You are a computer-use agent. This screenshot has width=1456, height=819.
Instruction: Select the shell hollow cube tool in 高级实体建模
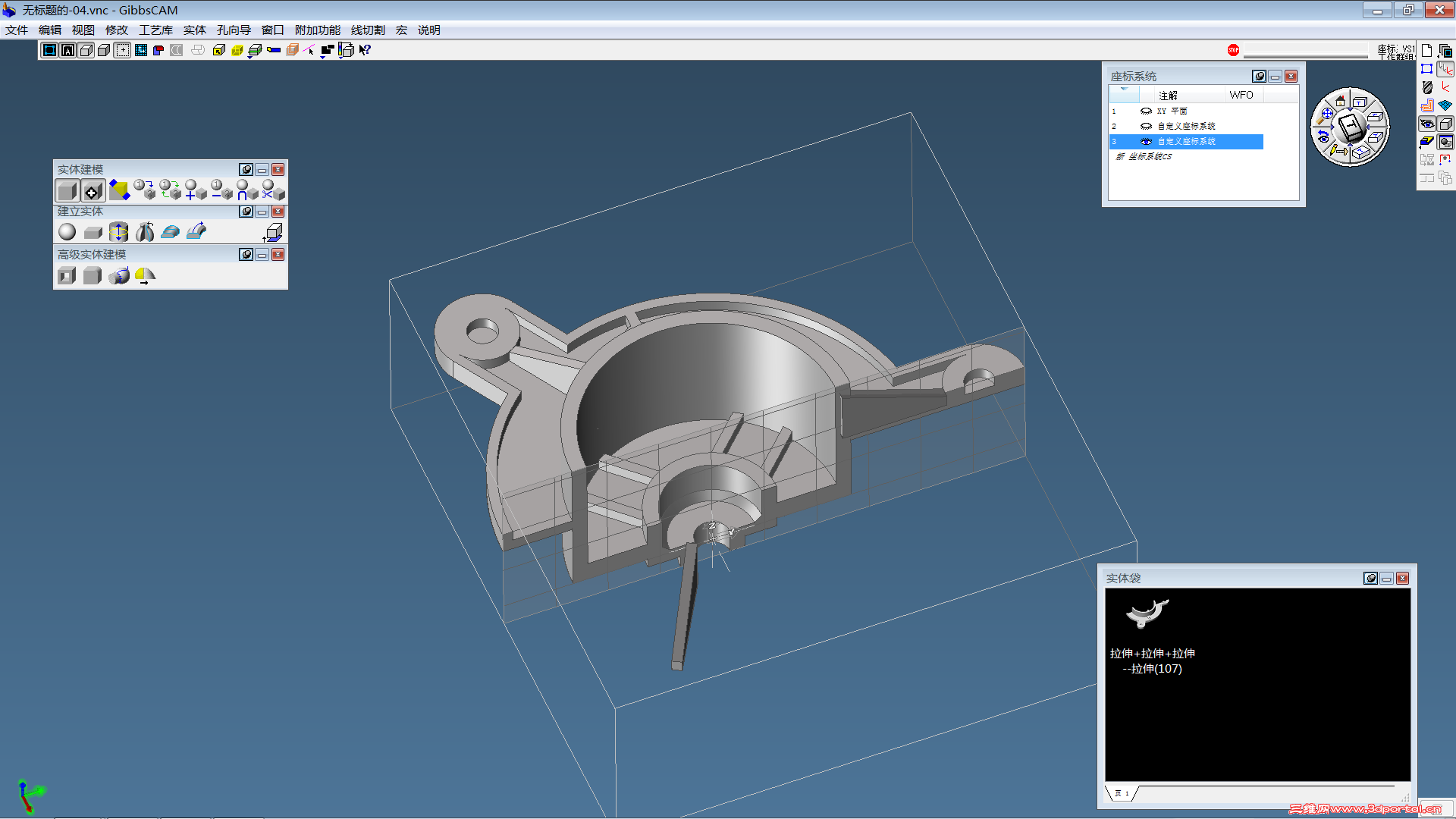(x=67, y=276)
